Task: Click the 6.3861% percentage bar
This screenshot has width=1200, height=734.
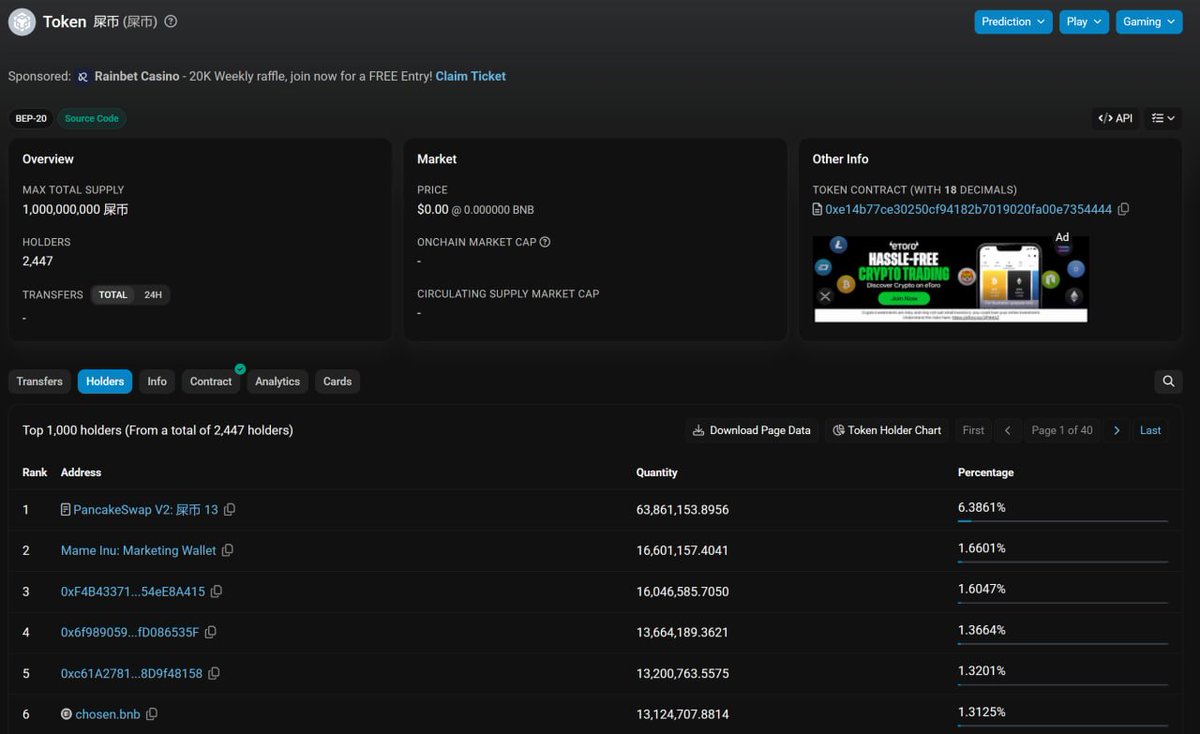Action: [1063, 521]
